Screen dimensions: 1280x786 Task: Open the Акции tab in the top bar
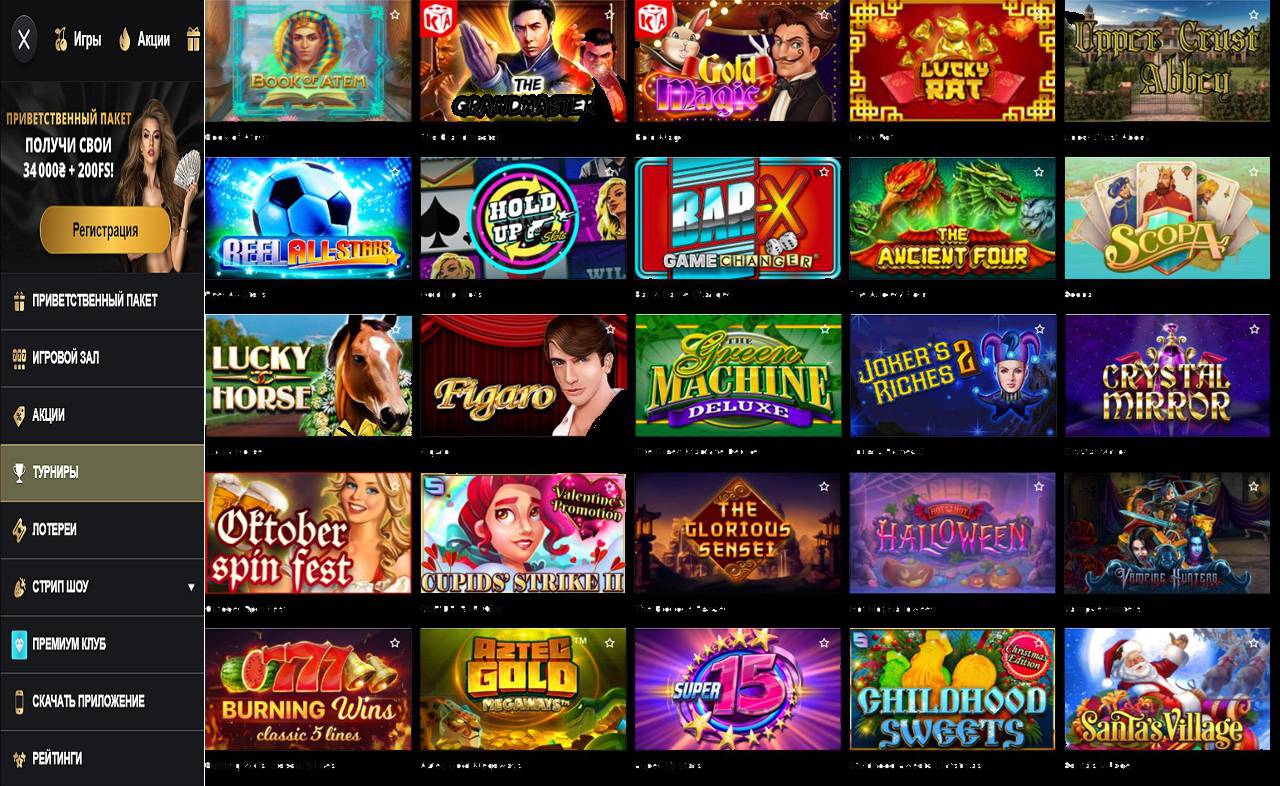click(x=144, y=40)
